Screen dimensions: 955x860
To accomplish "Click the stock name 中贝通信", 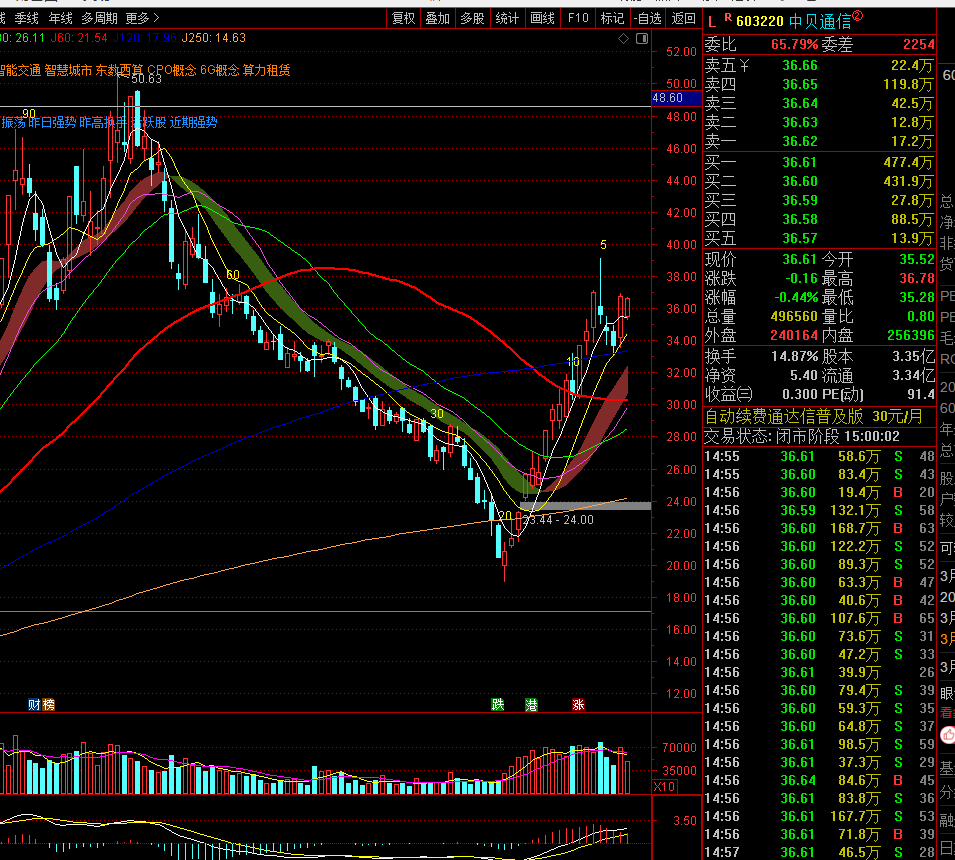I will [x=819, y=22].
